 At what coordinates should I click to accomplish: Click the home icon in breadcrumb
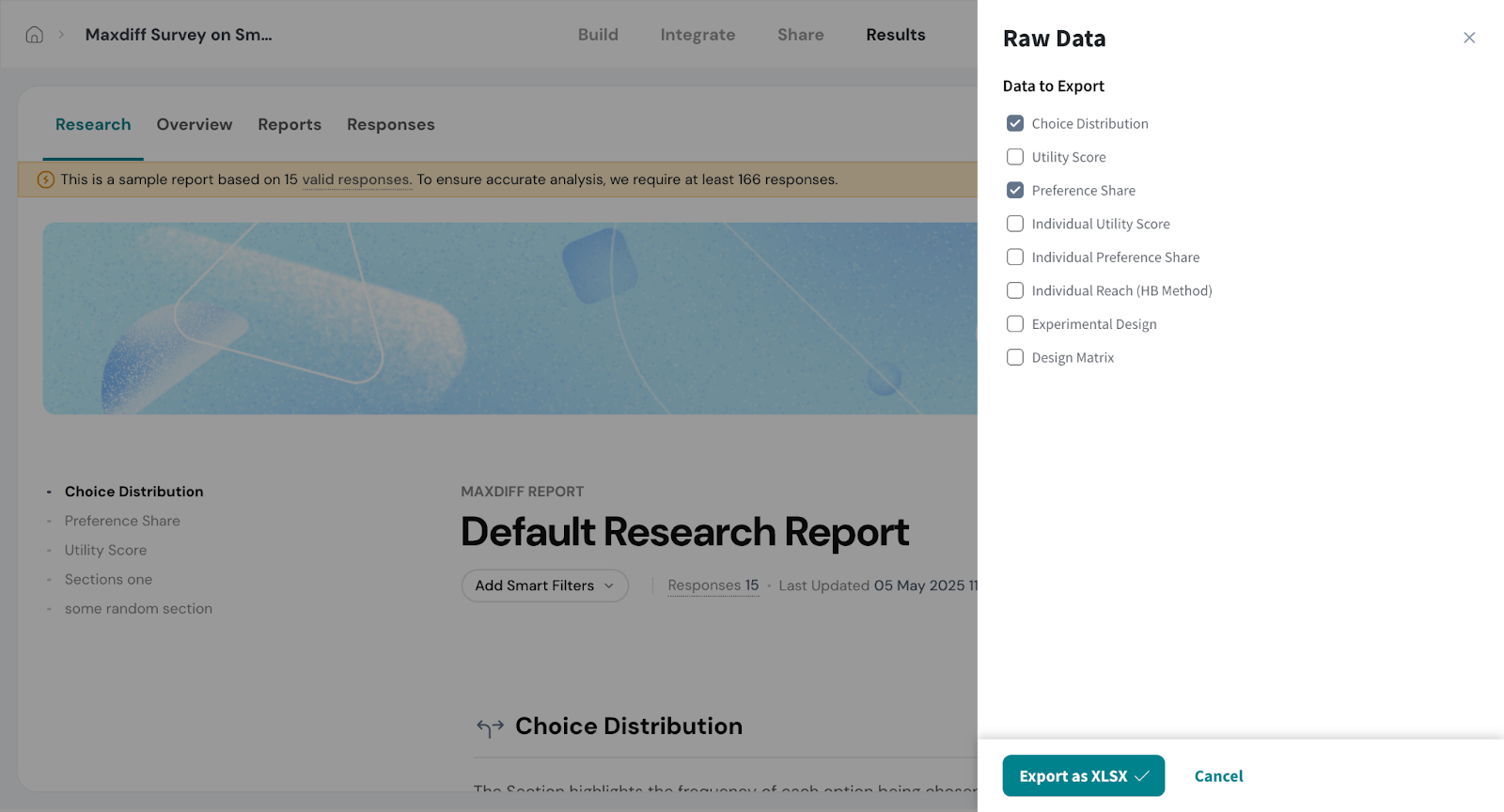tap(35, 35)
